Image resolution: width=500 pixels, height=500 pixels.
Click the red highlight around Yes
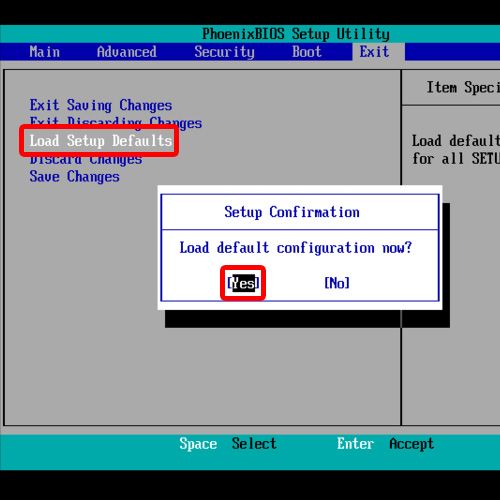243,283
